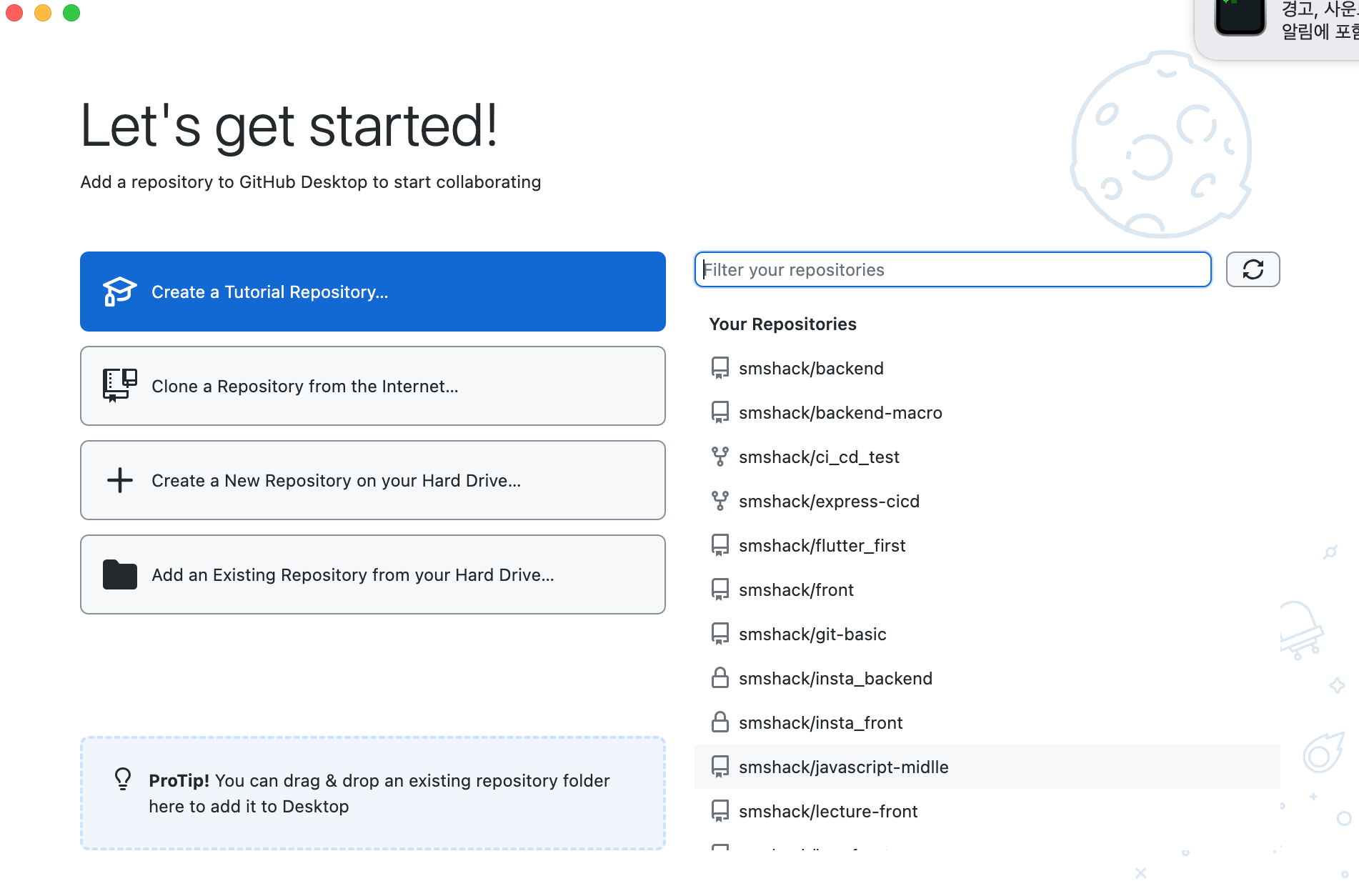The height and width of the screenshot is (896, 1359).
Task: Click the green maximize window button
Action: tap(71, 13)
